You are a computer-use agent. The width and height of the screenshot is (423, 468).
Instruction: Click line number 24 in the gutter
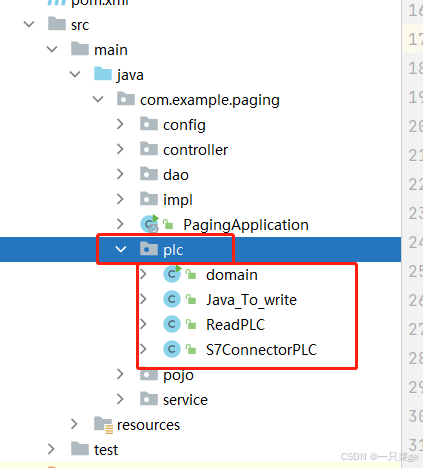(x=416, y=242)
